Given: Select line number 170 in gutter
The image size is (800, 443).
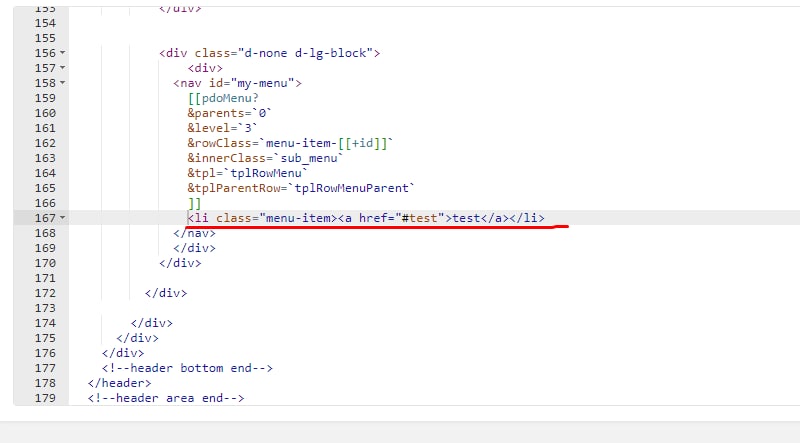Looking at the screenshot, I should tap(45, 263).
